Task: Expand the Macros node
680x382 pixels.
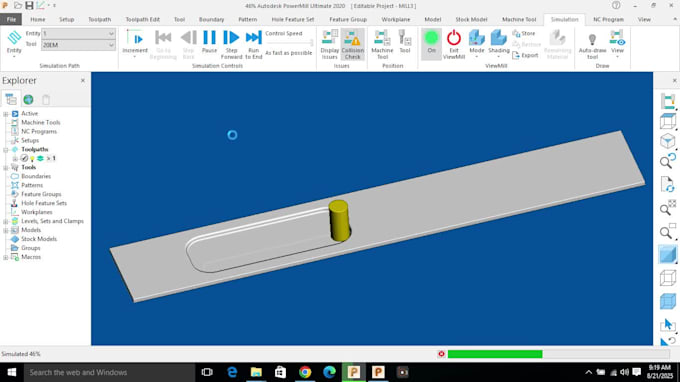Action: pos(6,257)
